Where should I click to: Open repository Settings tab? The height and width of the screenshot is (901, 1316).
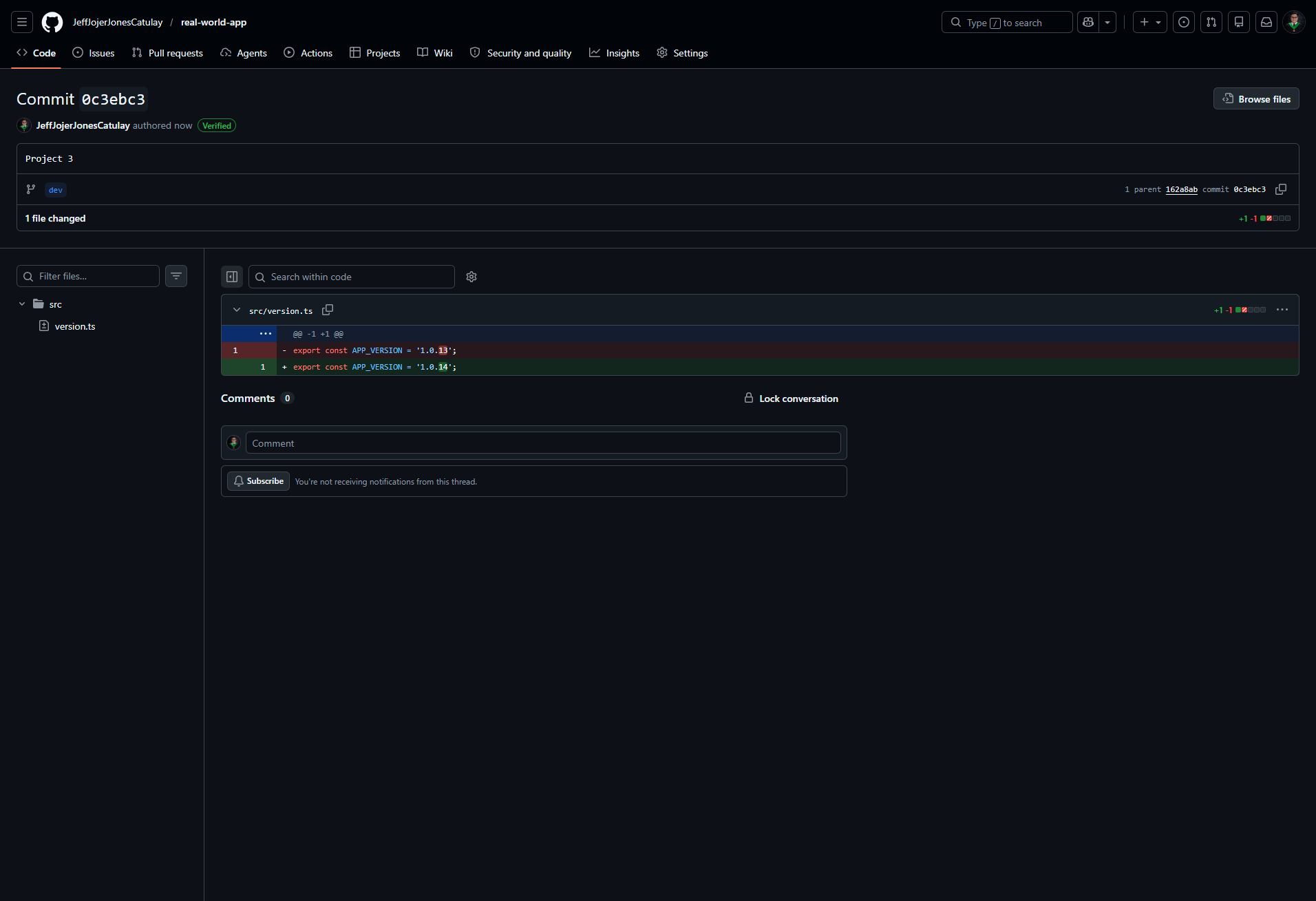(x=682, y=53)
